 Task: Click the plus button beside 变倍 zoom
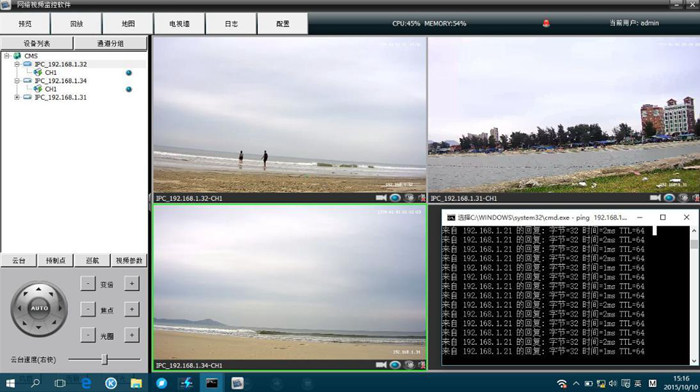pyautogui.click(x=132, y=284)
